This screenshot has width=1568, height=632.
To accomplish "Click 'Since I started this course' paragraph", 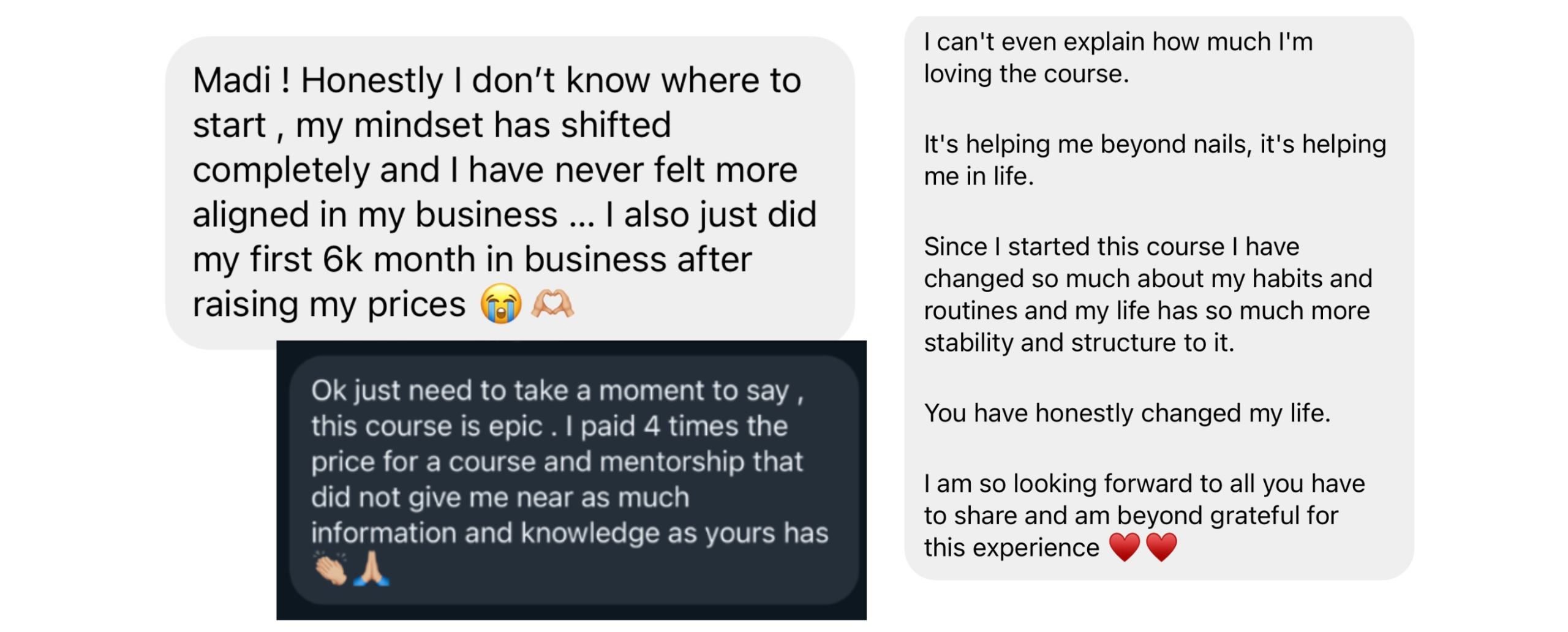I will (x=1148, y=295).
